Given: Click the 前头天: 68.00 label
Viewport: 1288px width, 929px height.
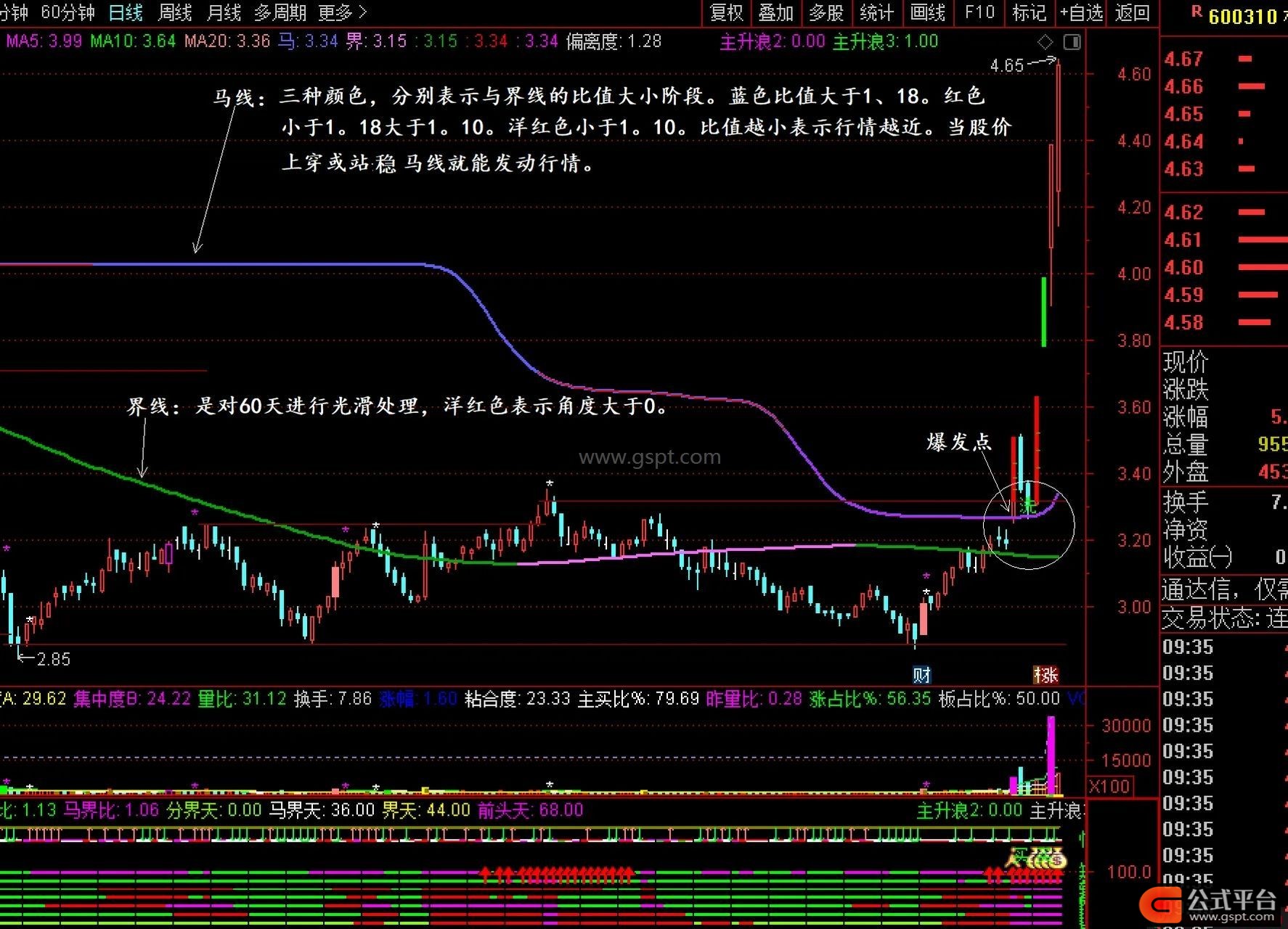Looking at the screenshot, I should pos(530,810).
